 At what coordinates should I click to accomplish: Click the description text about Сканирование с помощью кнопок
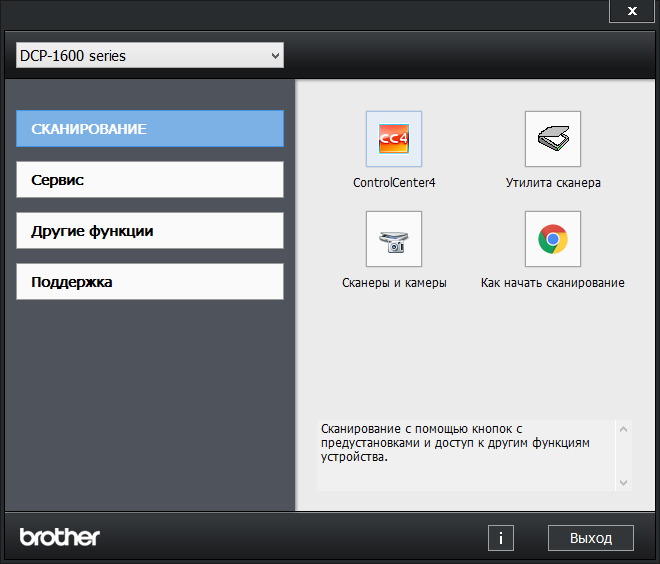(455, 443)
